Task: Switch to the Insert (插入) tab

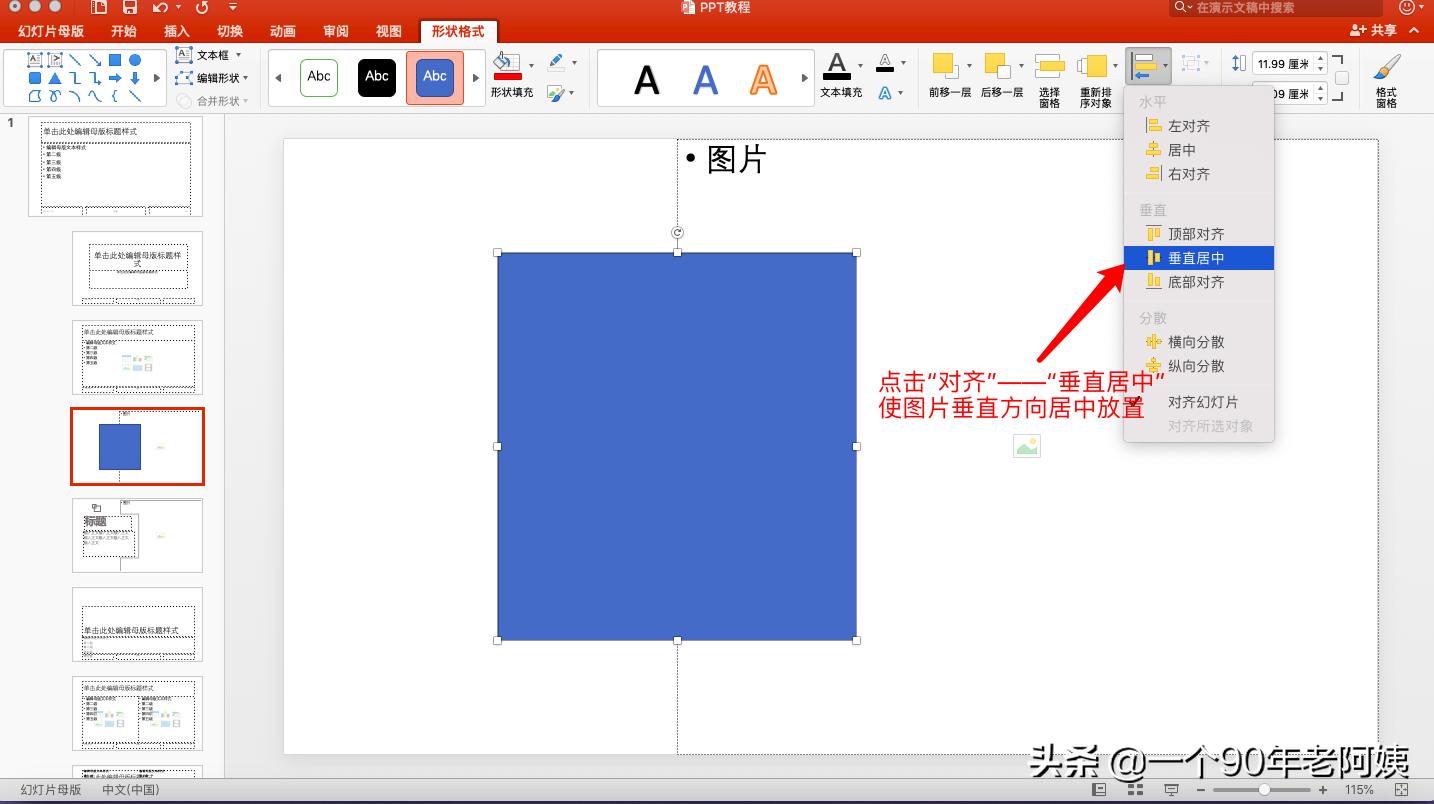Action: click(x=176, y=31)
